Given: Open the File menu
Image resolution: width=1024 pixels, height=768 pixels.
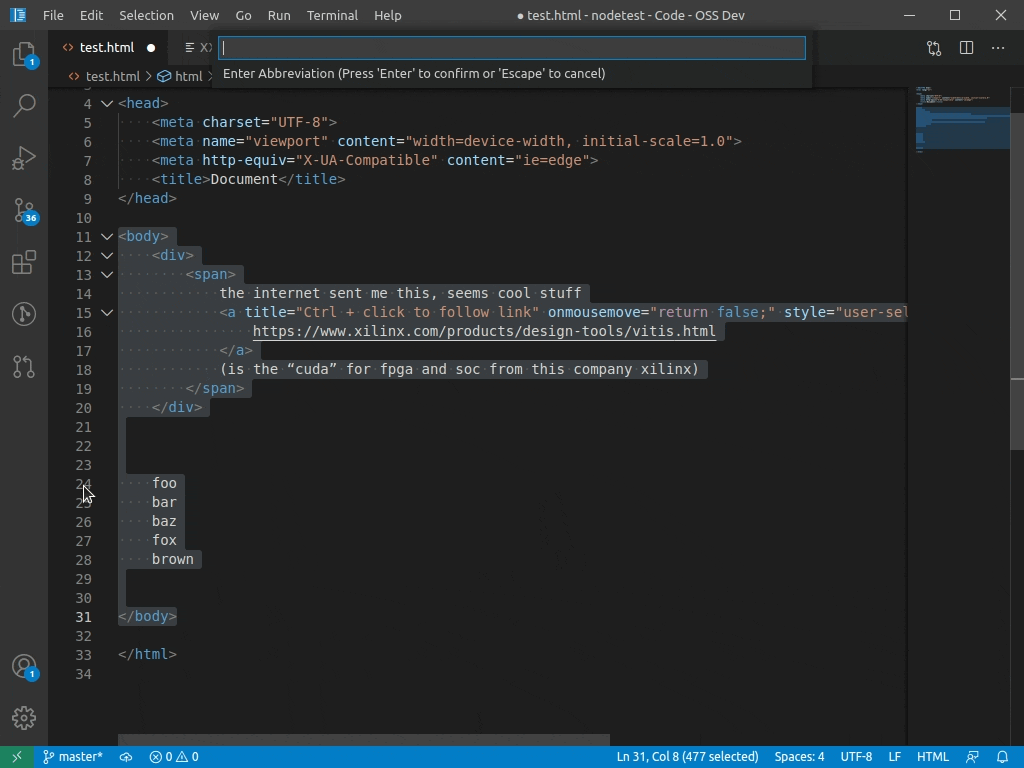Looking at the screenshot, I should tap(53, 15).
